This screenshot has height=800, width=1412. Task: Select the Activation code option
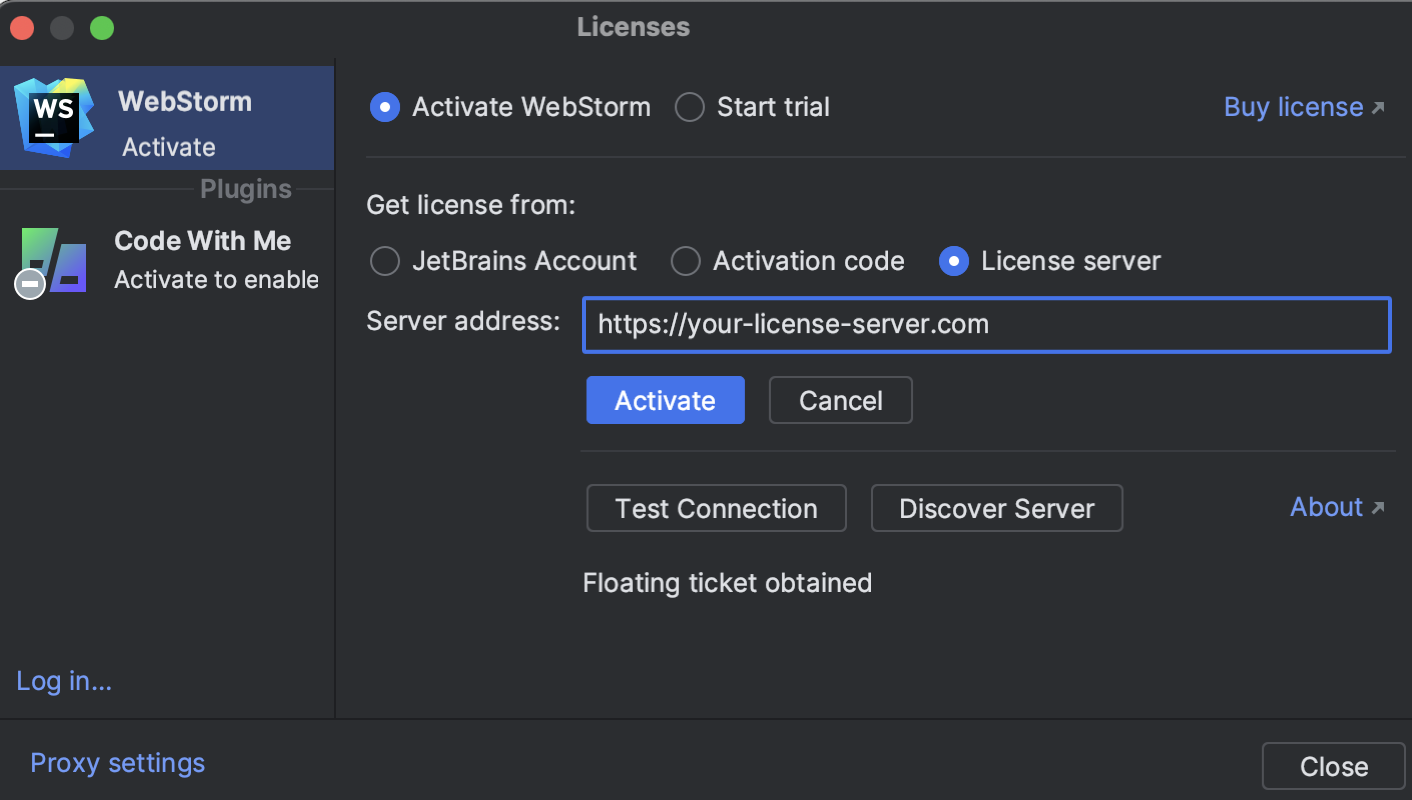pos(686,261)
